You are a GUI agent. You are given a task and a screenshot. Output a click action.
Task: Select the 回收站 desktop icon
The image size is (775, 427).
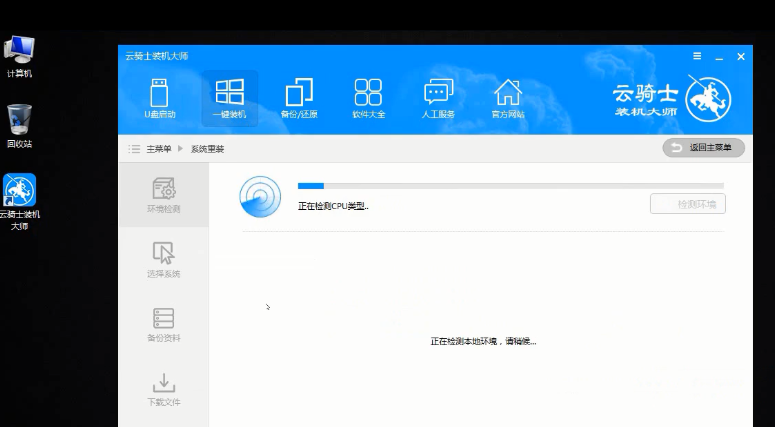tap(19, 126)
